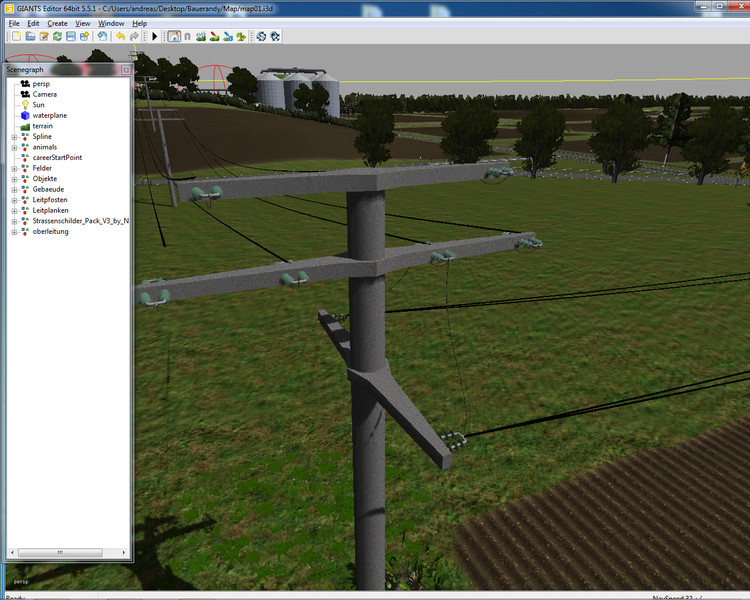Image resolution: width=750 pixels, height=600 pixels.
Task: Toggle the house navigation mode icon
Action: tap(174, 36)
